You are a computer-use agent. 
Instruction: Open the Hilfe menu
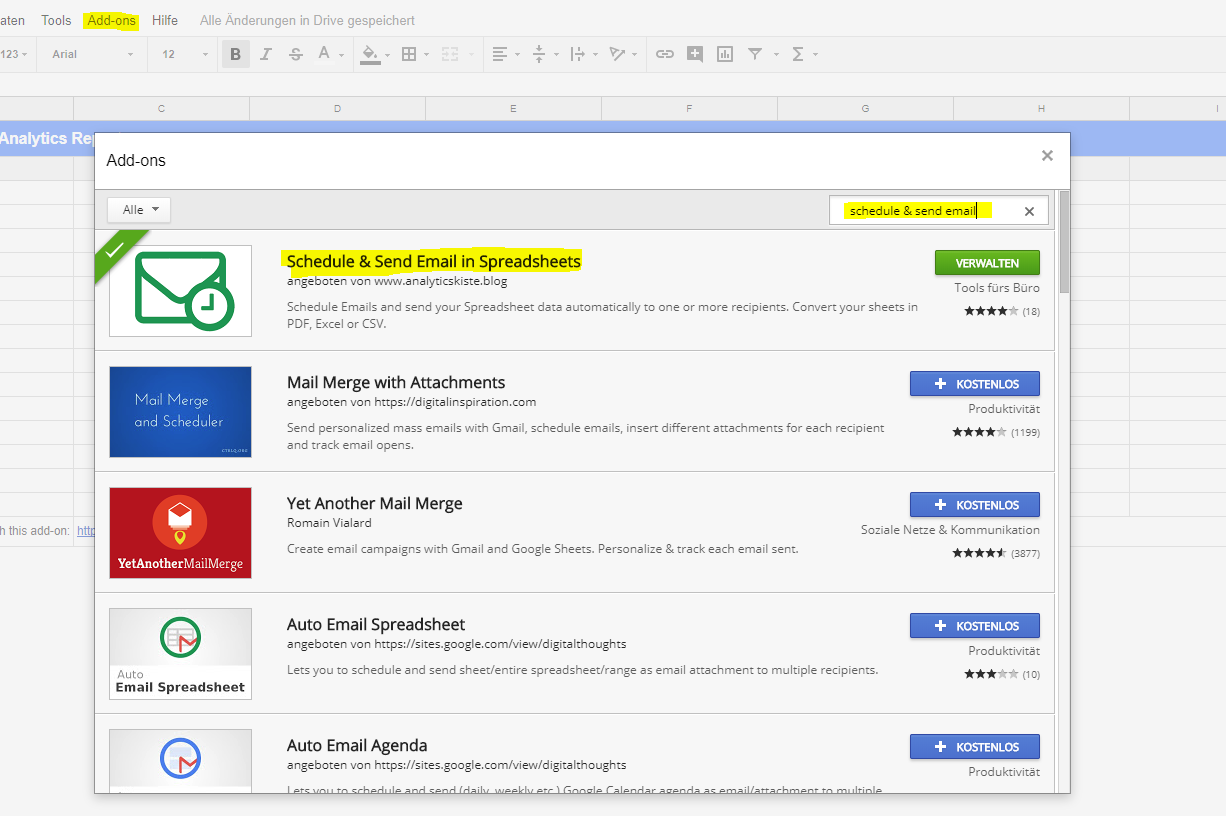[165, 20]
